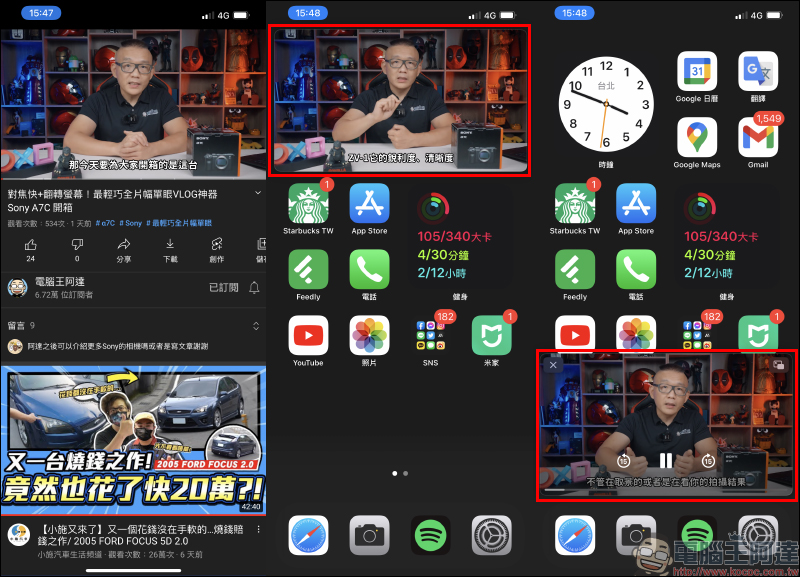Open Starbucks TW app on right screen
800x577 pixels.
tap(575, 204)
